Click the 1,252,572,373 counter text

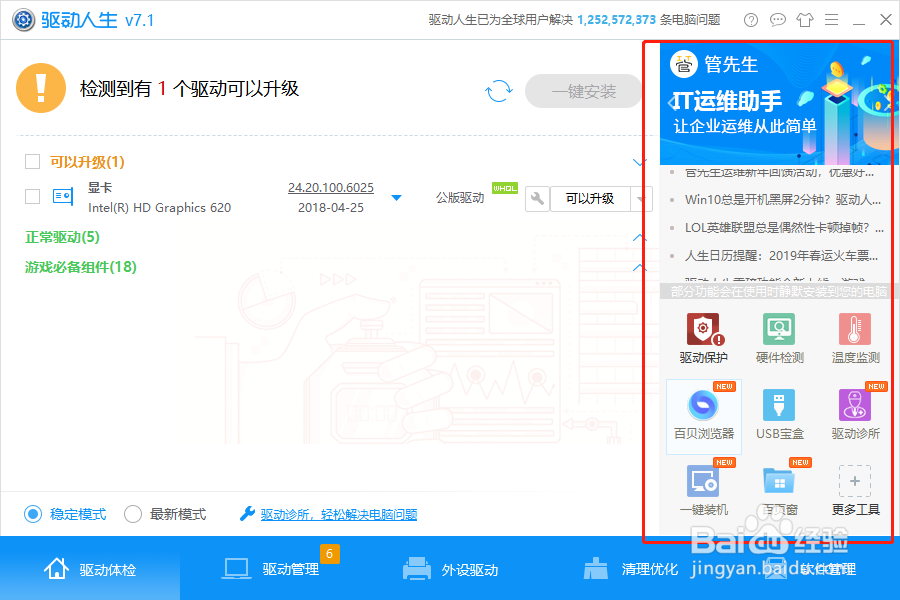[616, 20]
